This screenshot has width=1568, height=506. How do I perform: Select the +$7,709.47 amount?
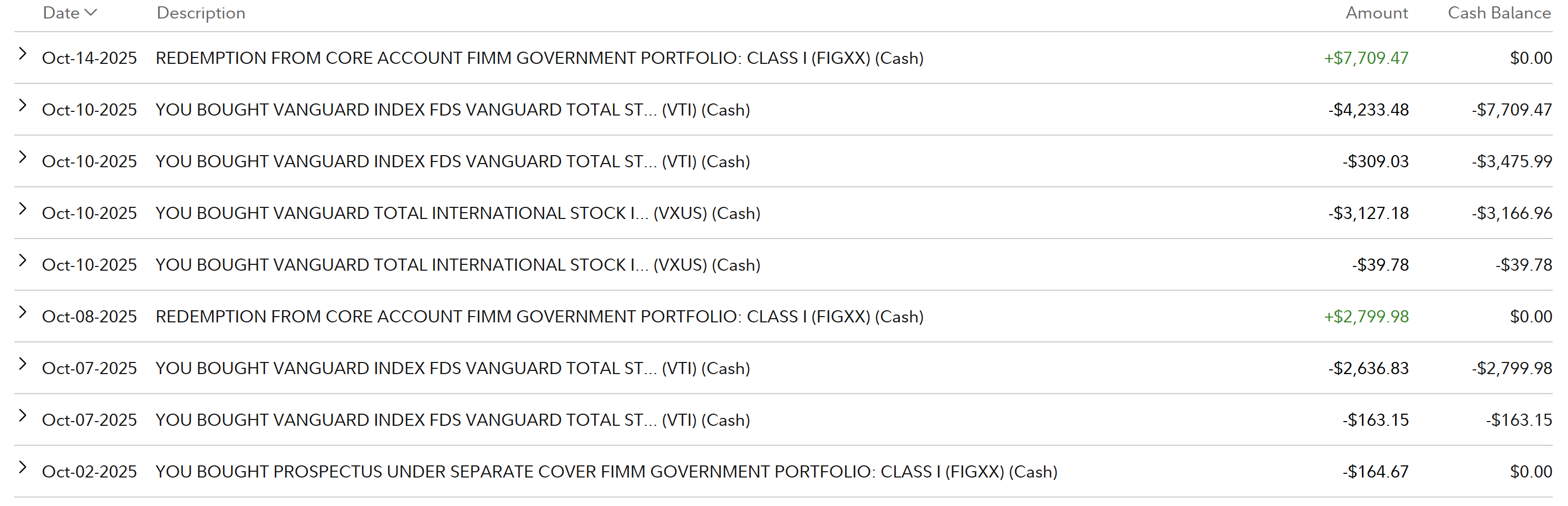[1366, 58]
